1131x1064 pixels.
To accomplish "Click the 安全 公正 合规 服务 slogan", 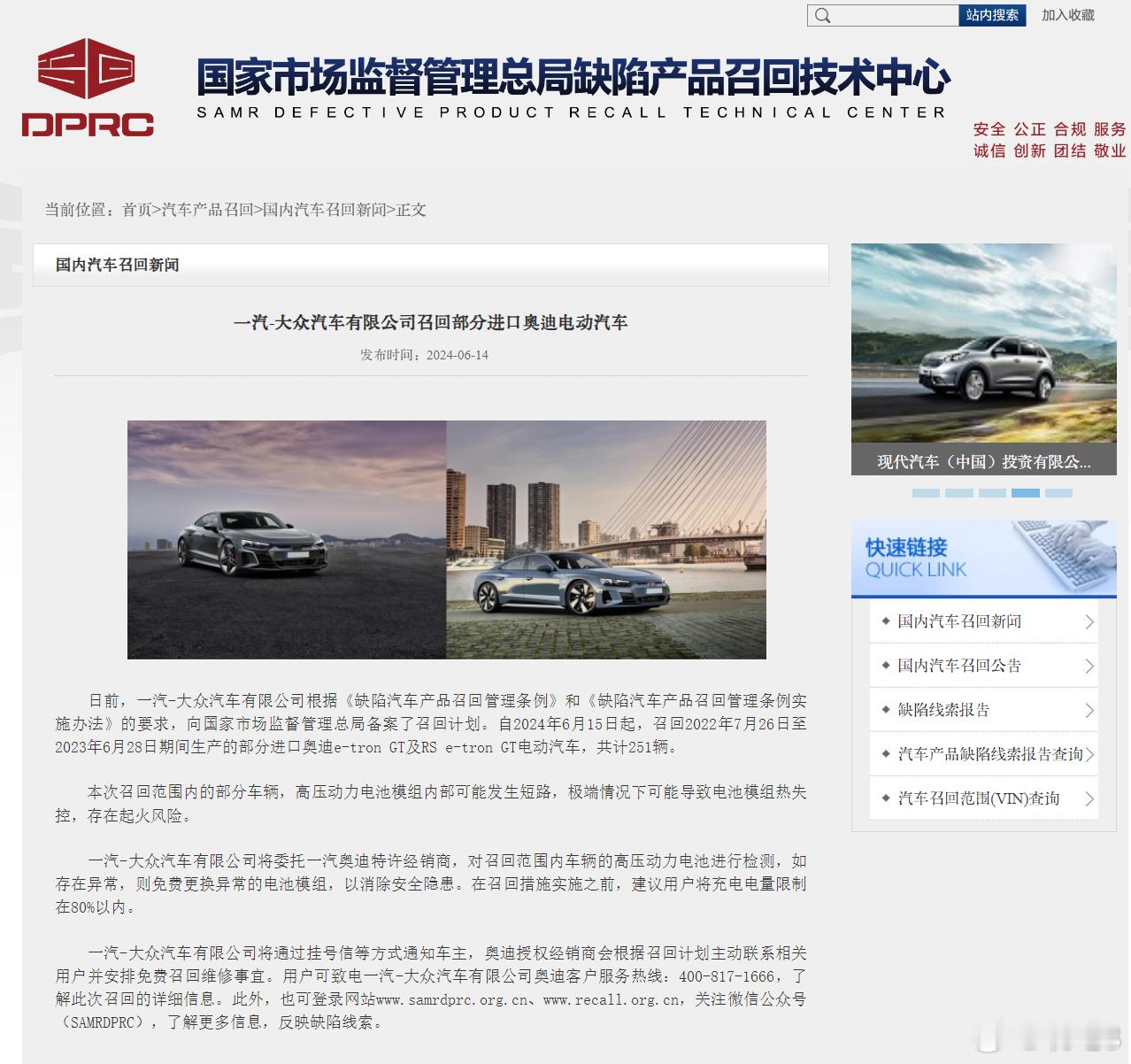I will pyautogui.click(x=1050, y=129).
